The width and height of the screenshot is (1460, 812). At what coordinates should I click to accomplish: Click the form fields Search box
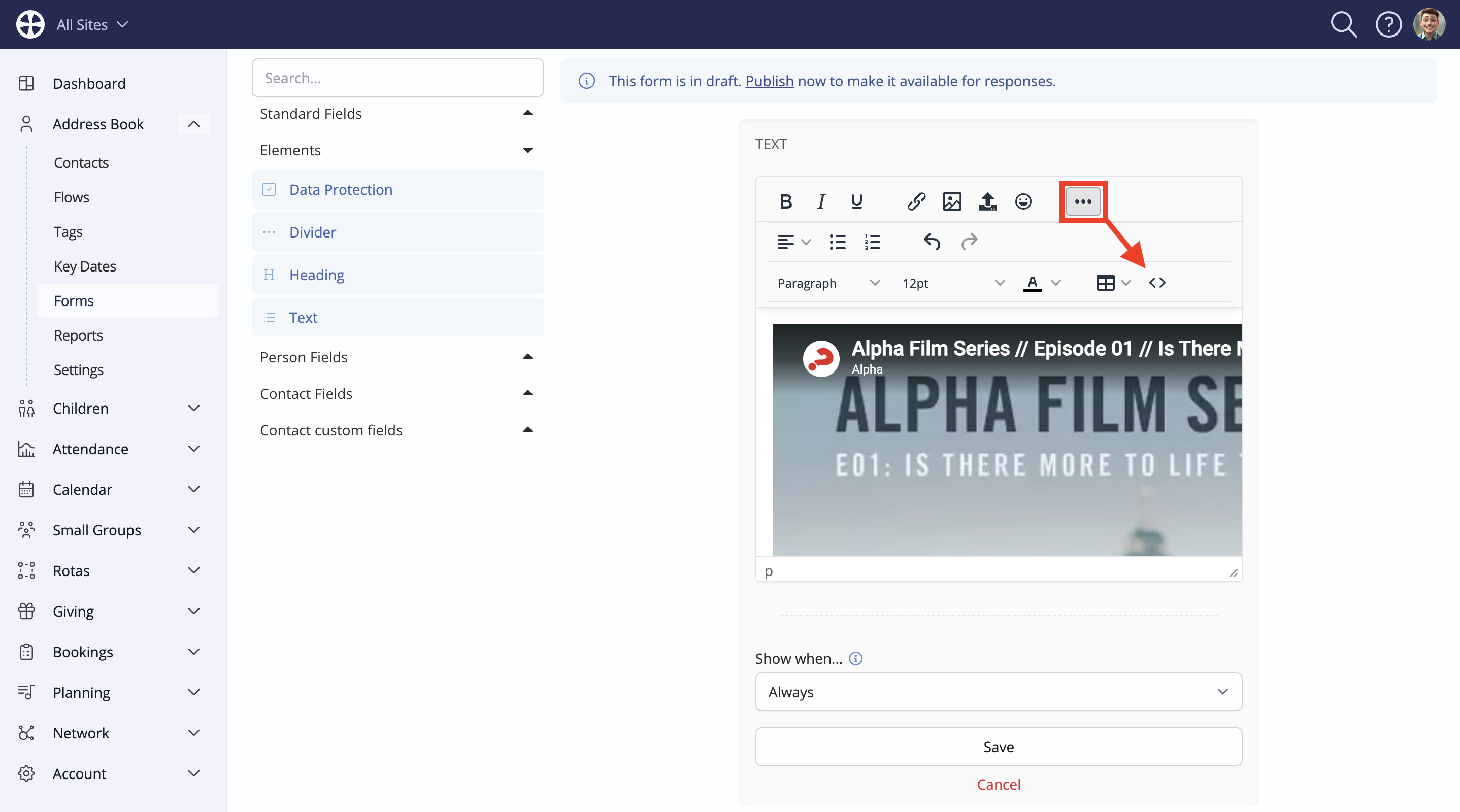tap(398, 78)
